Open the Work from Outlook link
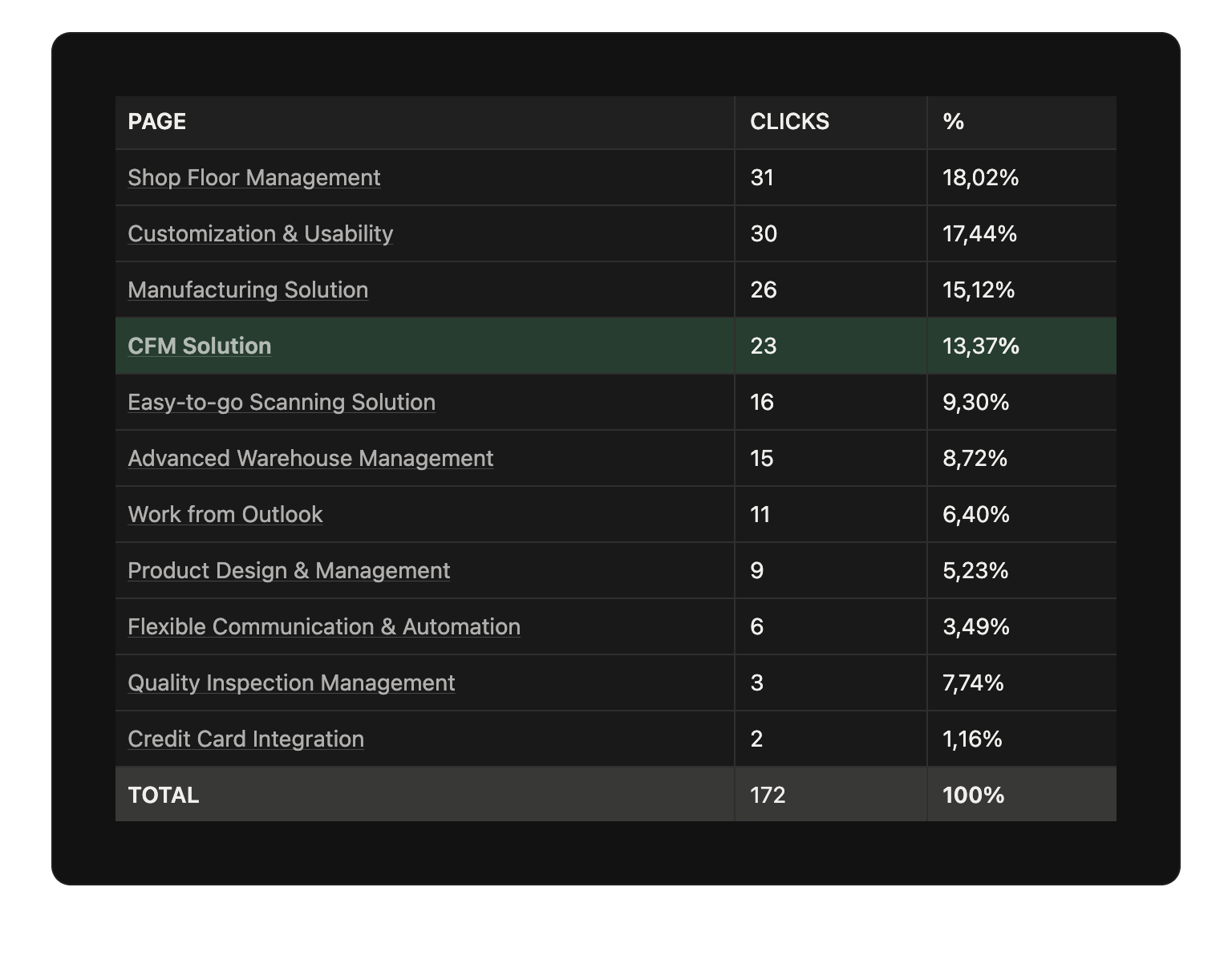This screenshot has width=1232, height=956. pyautogui.click(x=225, y=514)
